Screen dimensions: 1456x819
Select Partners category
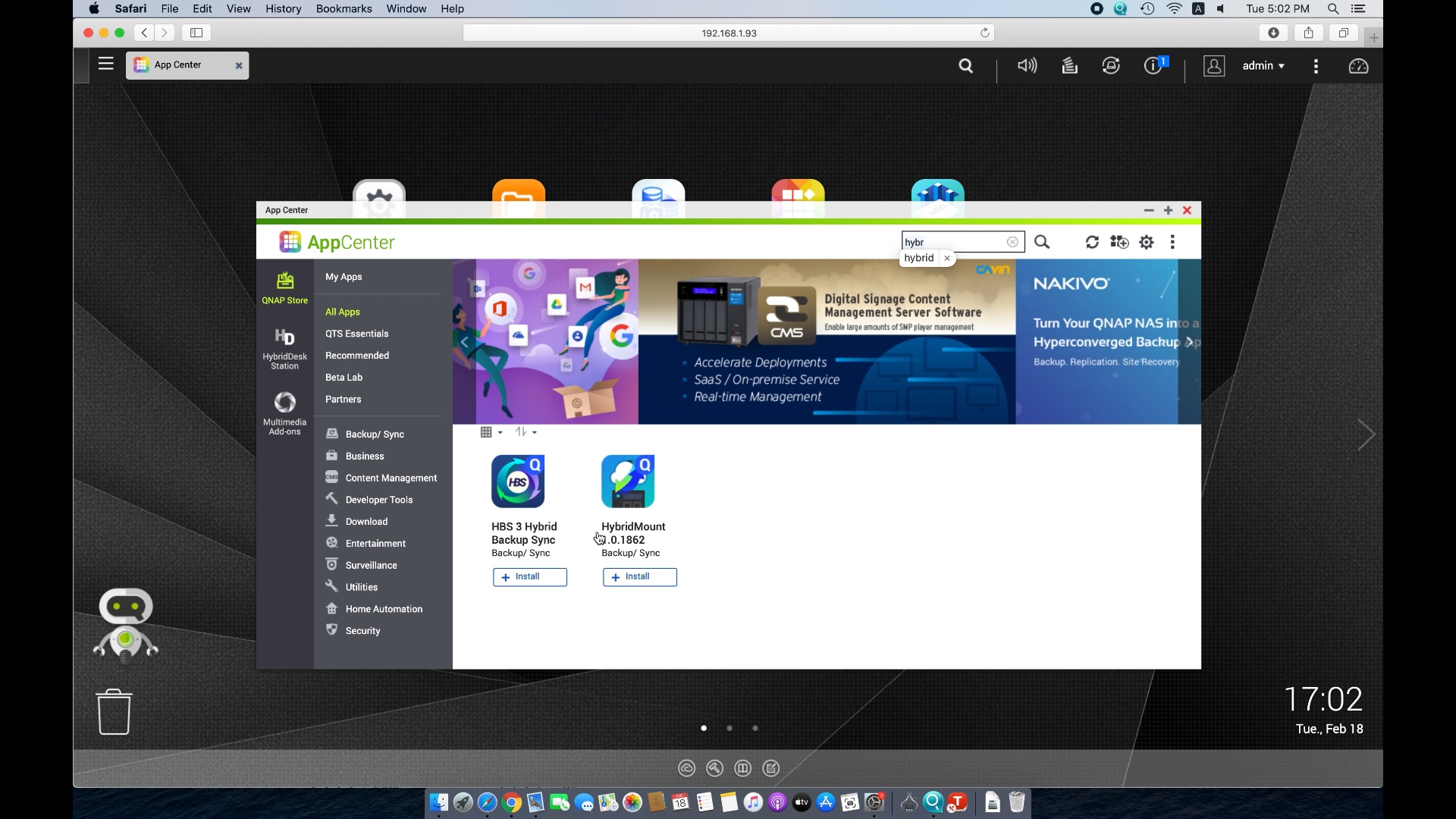(343, 400)
